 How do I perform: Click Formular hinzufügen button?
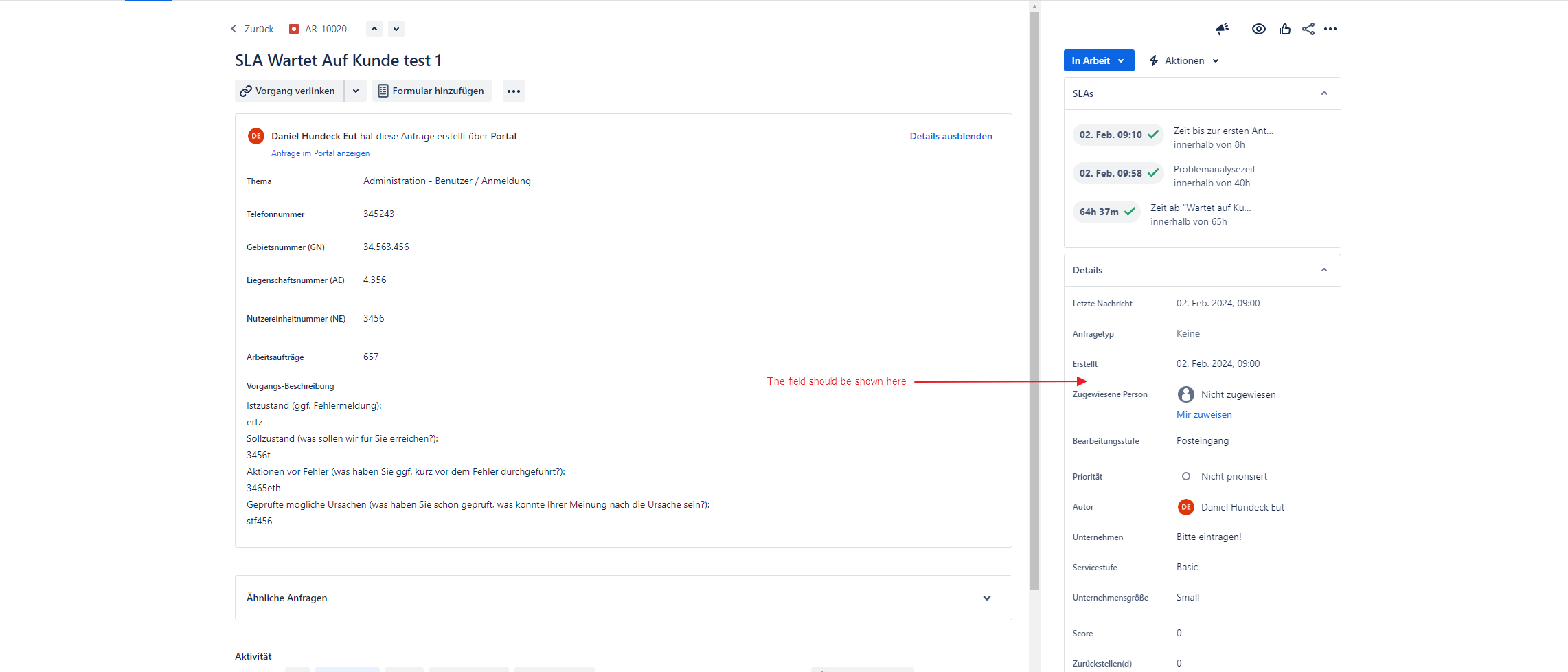click(432, 91)
